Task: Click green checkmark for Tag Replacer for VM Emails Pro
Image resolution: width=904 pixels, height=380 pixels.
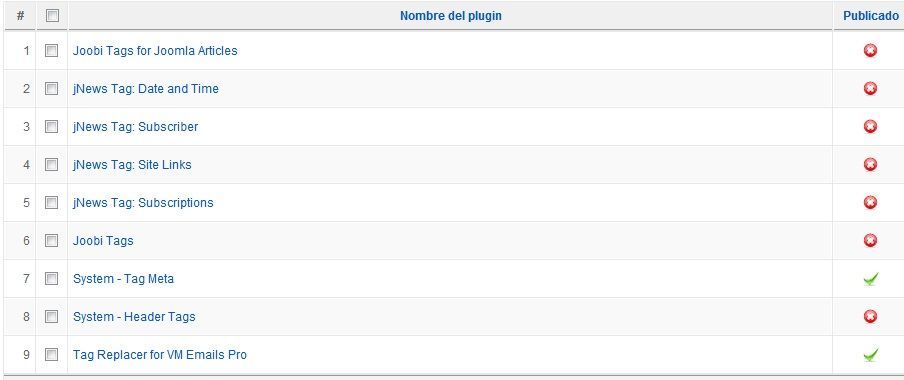Action: (871, 355)
